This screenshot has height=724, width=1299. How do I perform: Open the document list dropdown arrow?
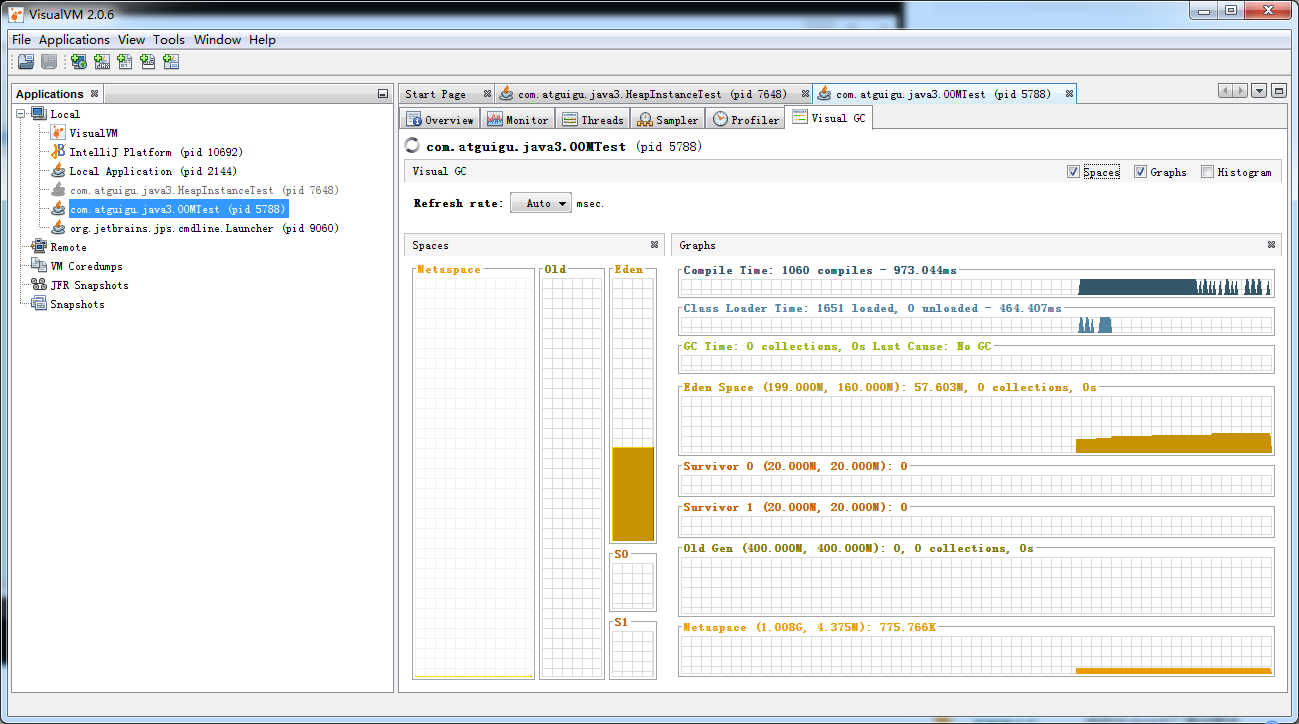click(1259, 91)
